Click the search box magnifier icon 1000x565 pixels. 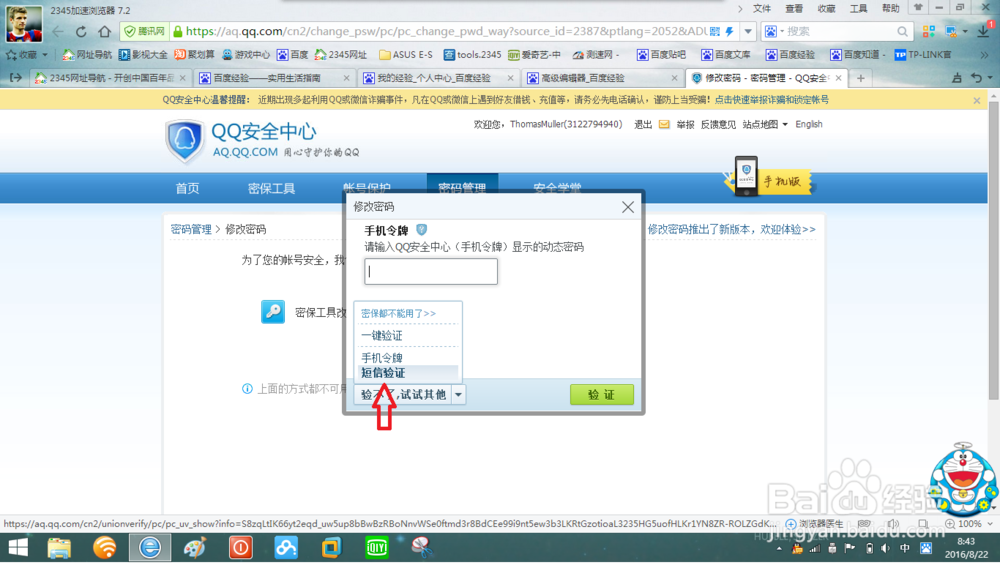[x=902, y=31]
